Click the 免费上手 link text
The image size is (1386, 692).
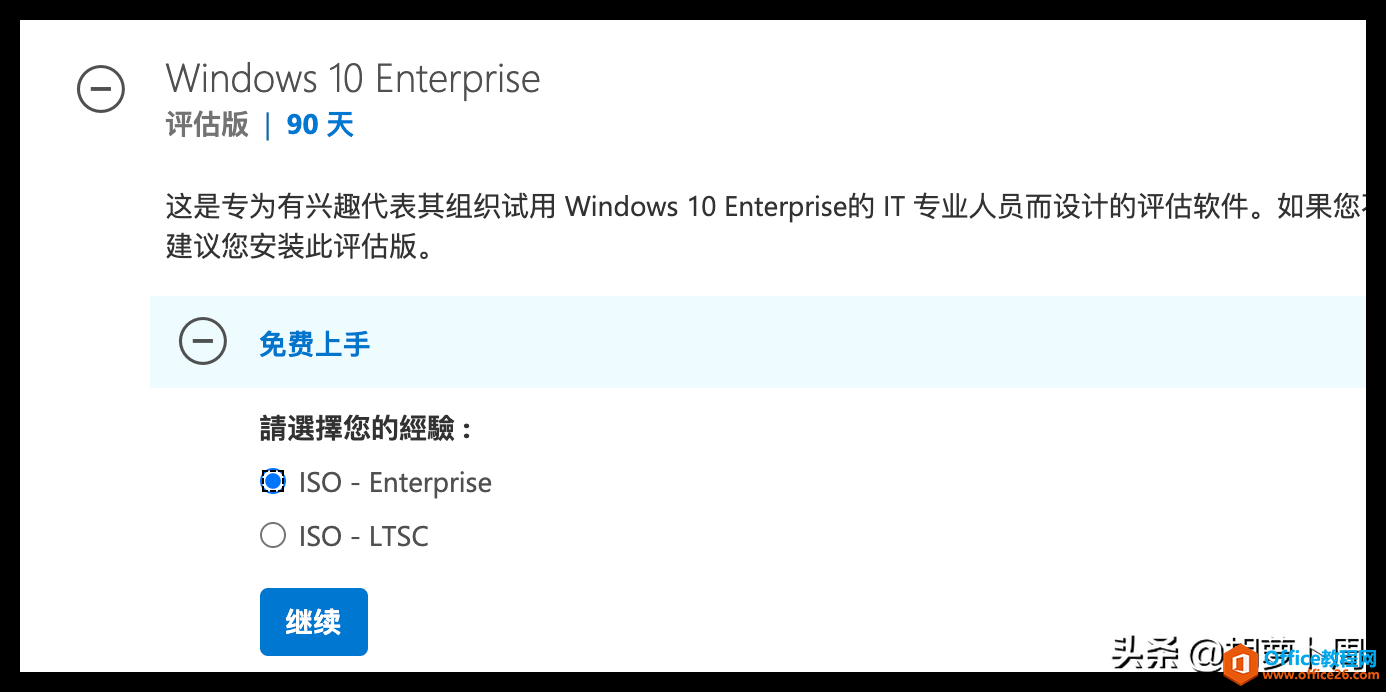click(314, 344)
